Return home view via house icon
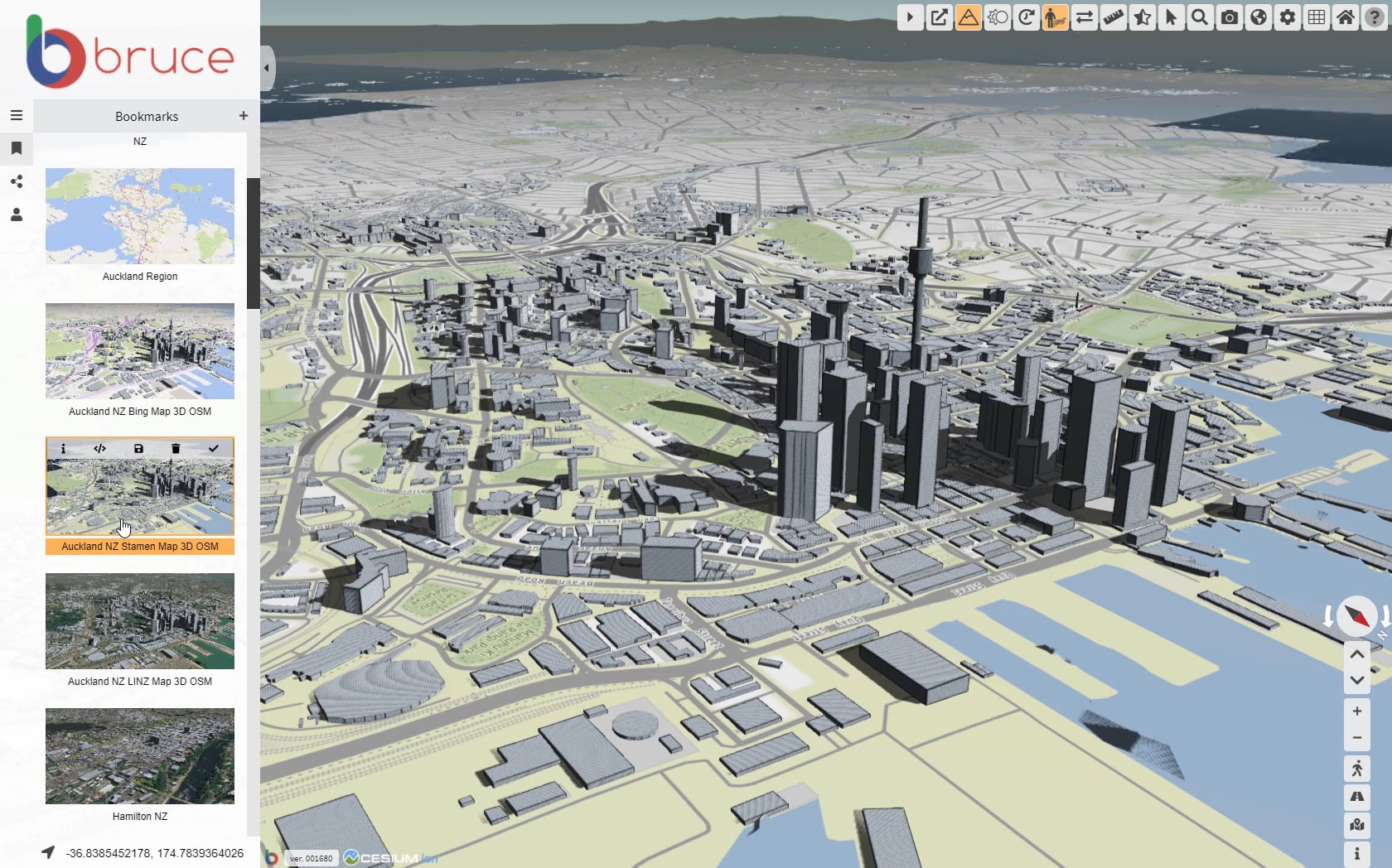The height and width of the screenshot is (868, 1392). [x=1345, y=17]
